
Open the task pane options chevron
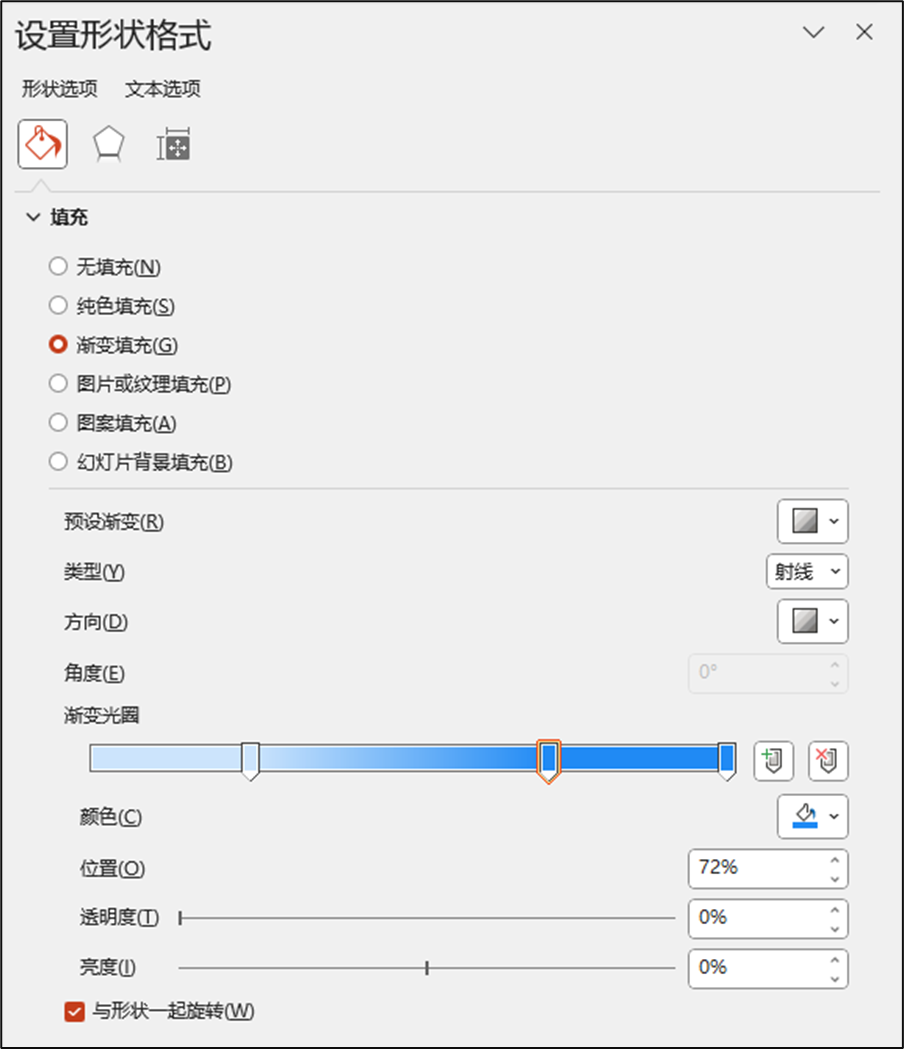(x=814, y=32)
